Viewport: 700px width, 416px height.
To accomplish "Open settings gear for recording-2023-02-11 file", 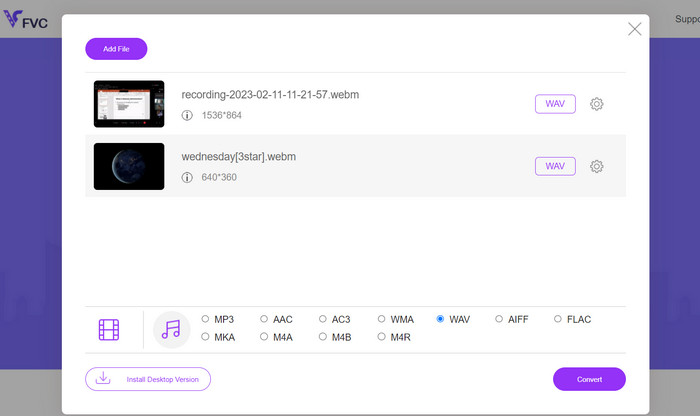I will 596,104.
